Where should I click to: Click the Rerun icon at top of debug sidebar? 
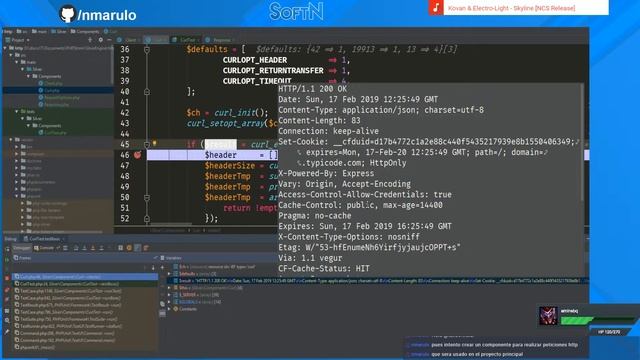click(x=8, y=249)
